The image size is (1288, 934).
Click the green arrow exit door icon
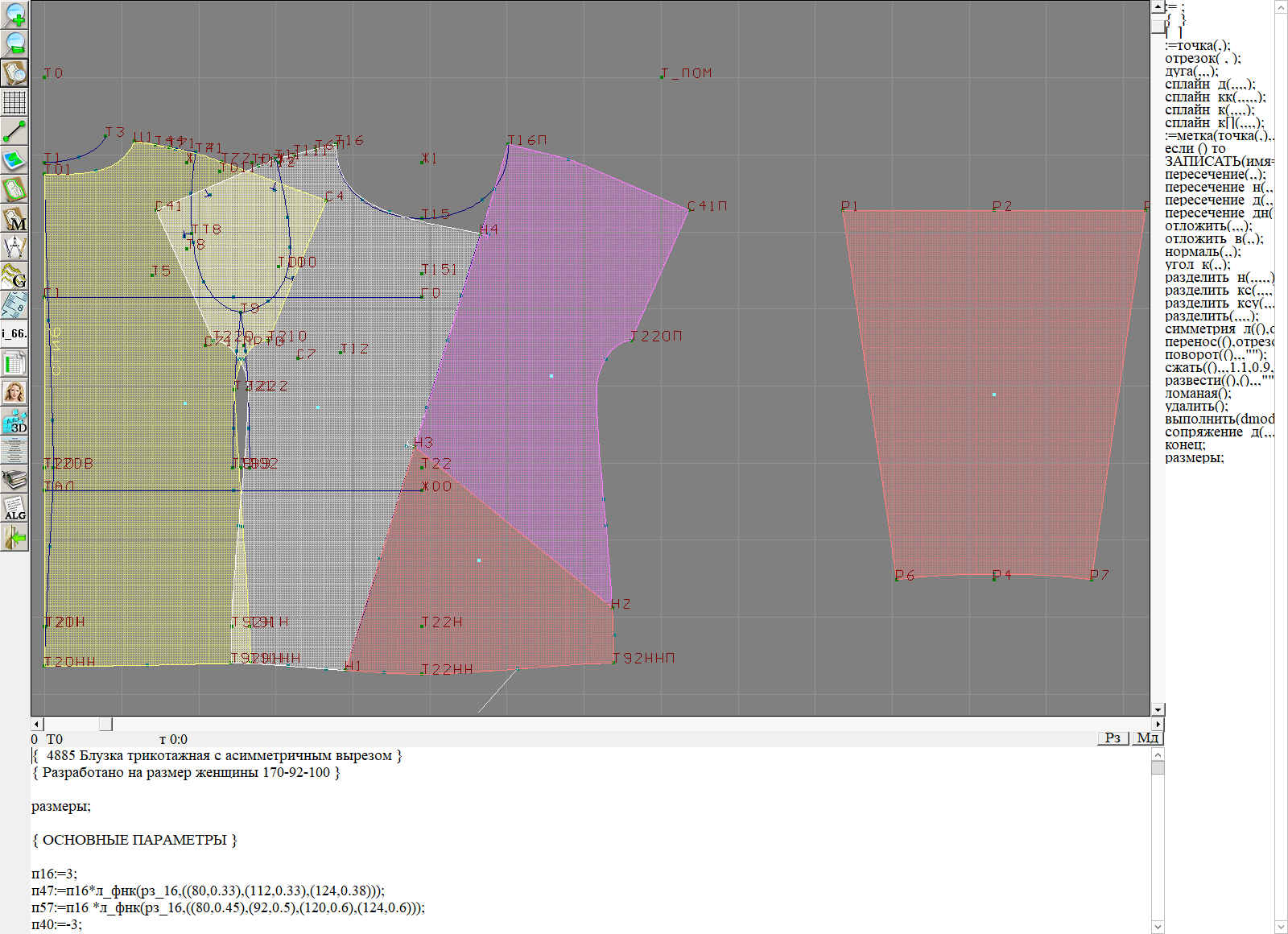[14, 537]
